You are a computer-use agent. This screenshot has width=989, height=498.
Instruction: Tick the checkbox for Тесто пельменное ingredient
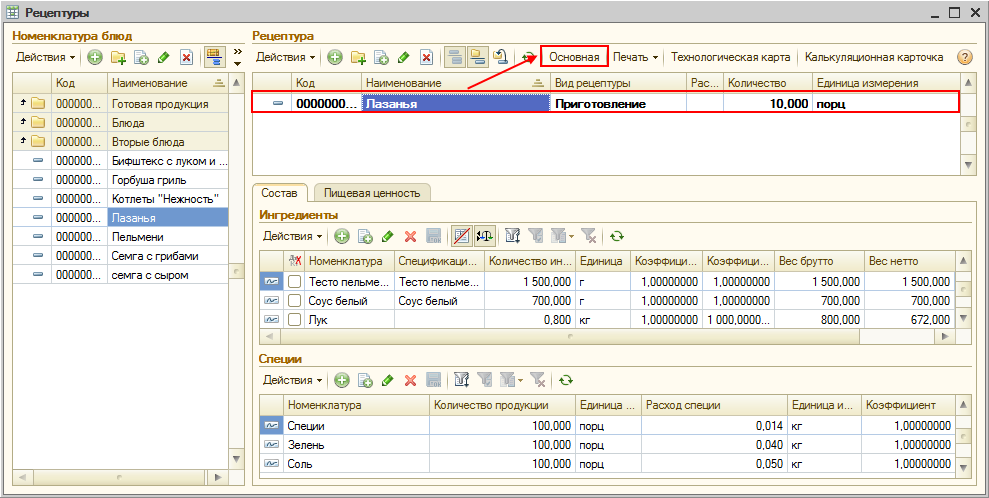pos(295,283)
